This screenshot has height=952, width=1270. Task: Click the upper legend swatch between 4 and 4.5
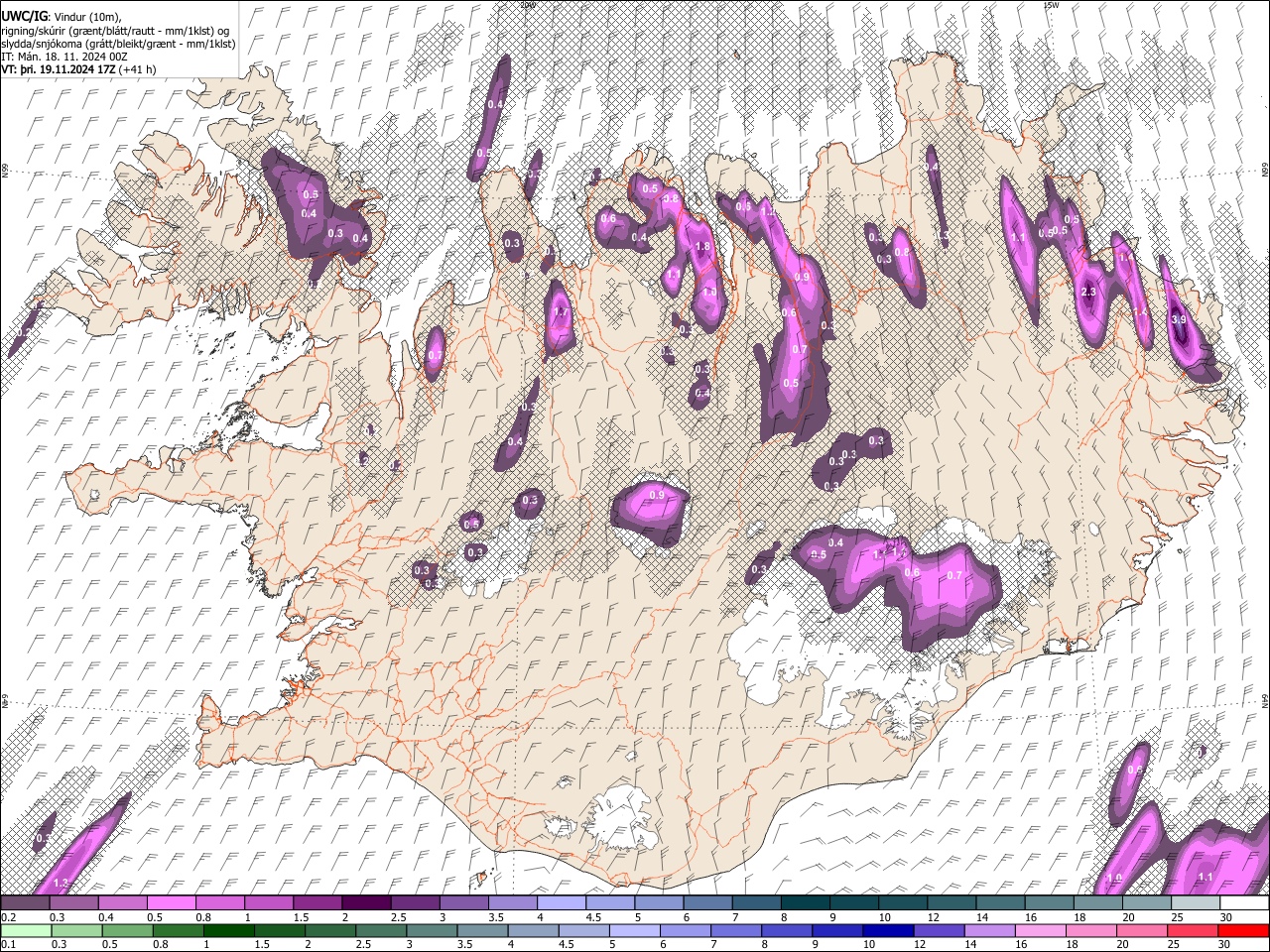[561, 903]
